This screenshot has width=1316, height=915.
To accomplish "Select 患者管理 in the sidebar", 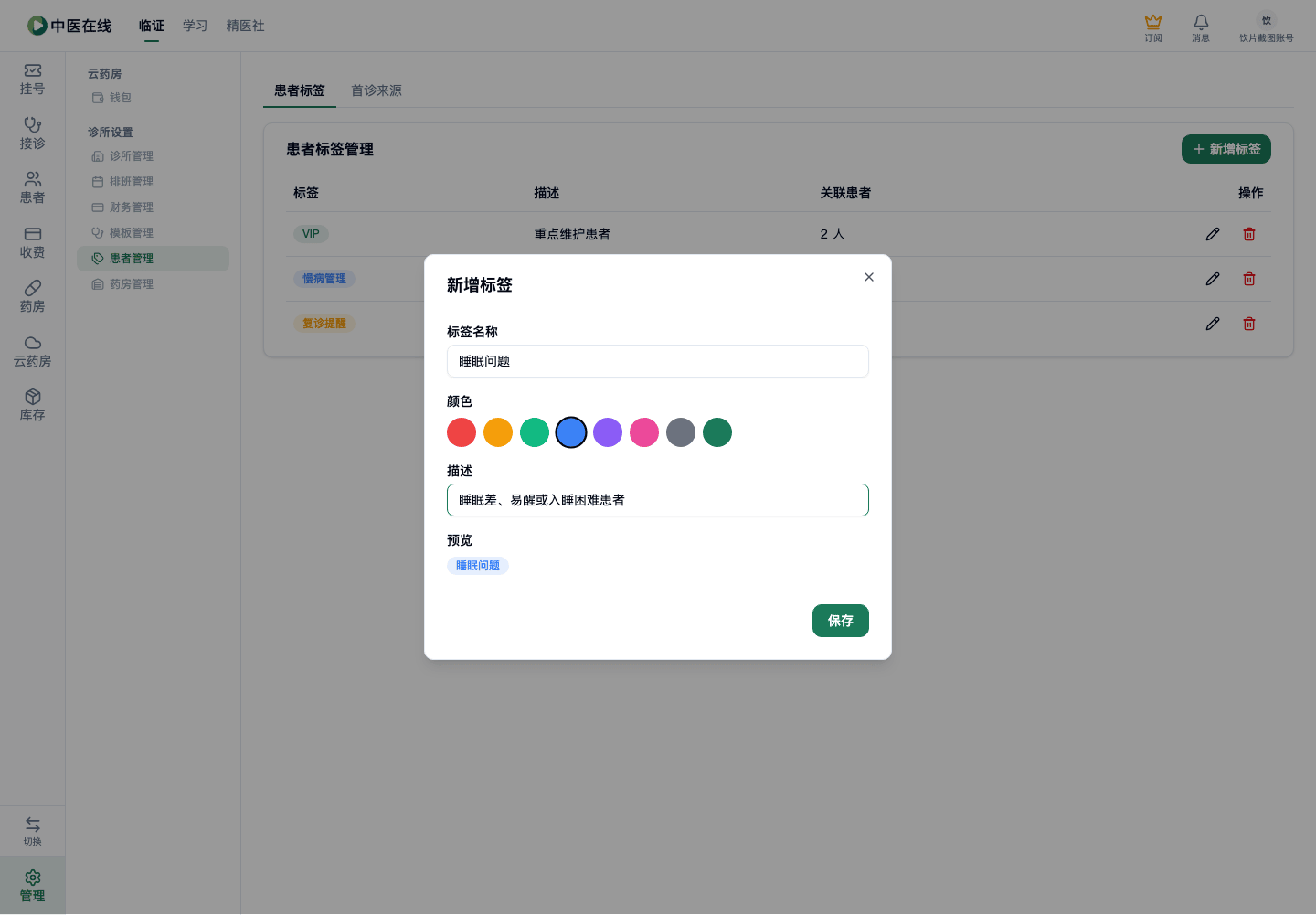I will pos(153,259).
